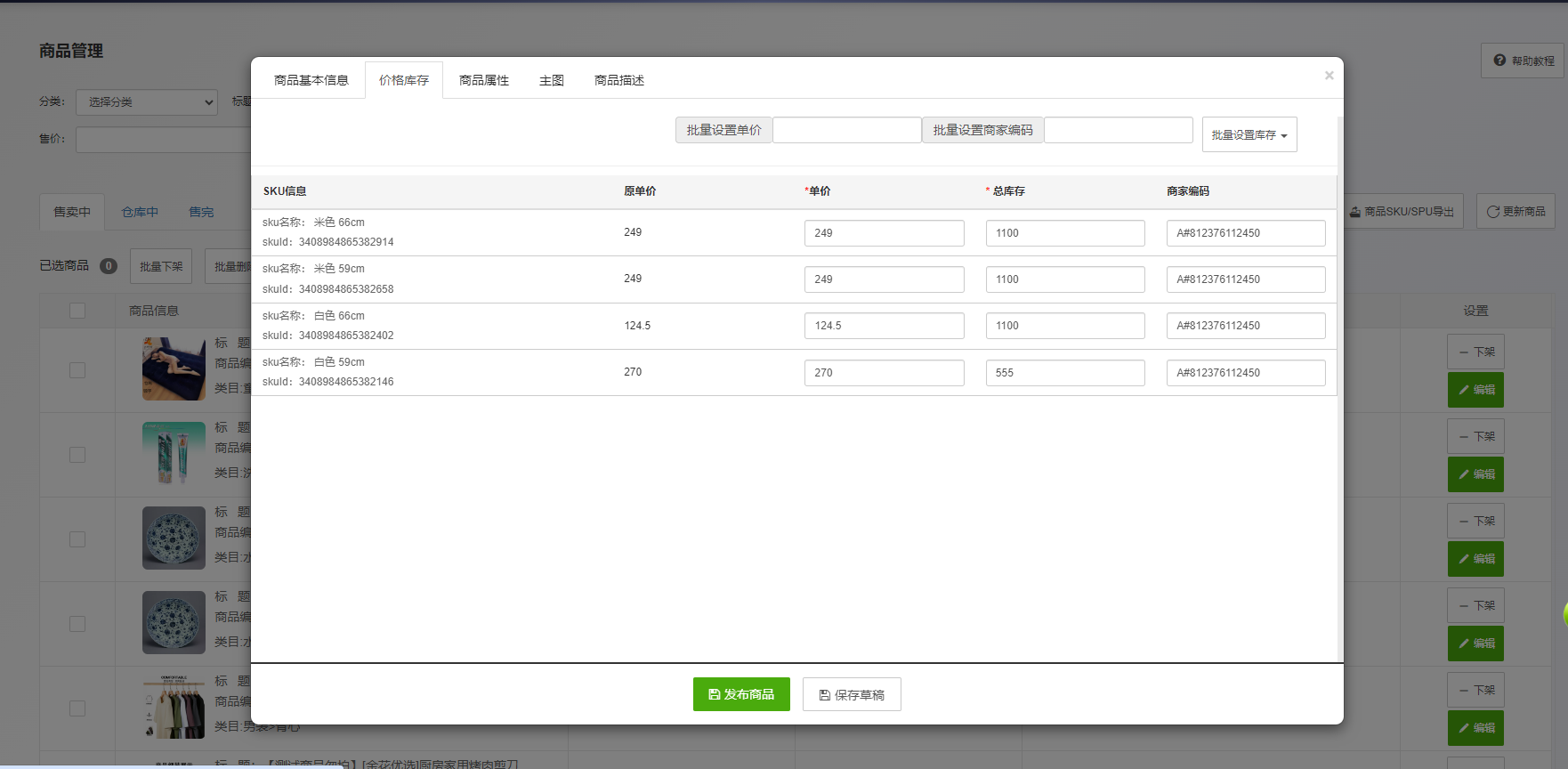Click the 保存草稿 save draft button
Viewport: 1568px width, 769px height.
(x=852, y=695)
